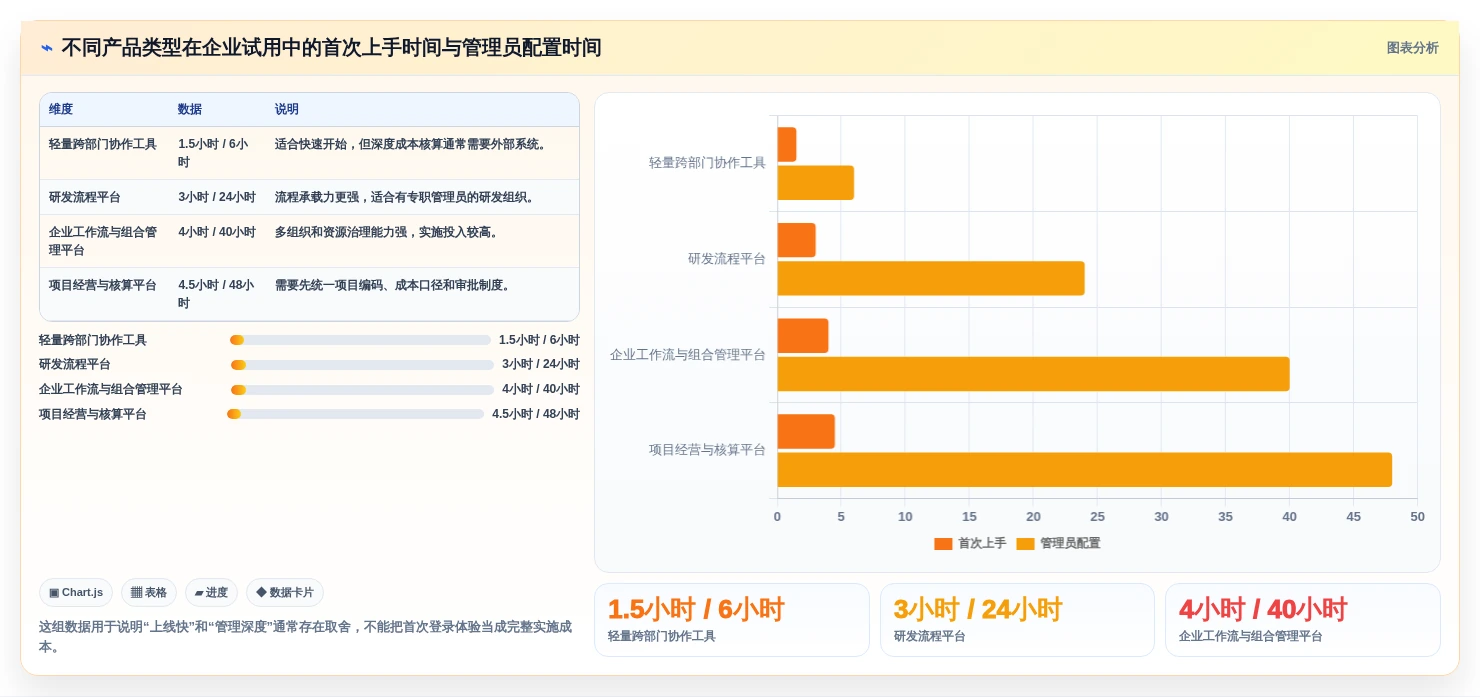Click the 24-hour 管理员配置 bar for 研发流程平台
Viewport: 1480px width, 697px height.
[931, 278]
